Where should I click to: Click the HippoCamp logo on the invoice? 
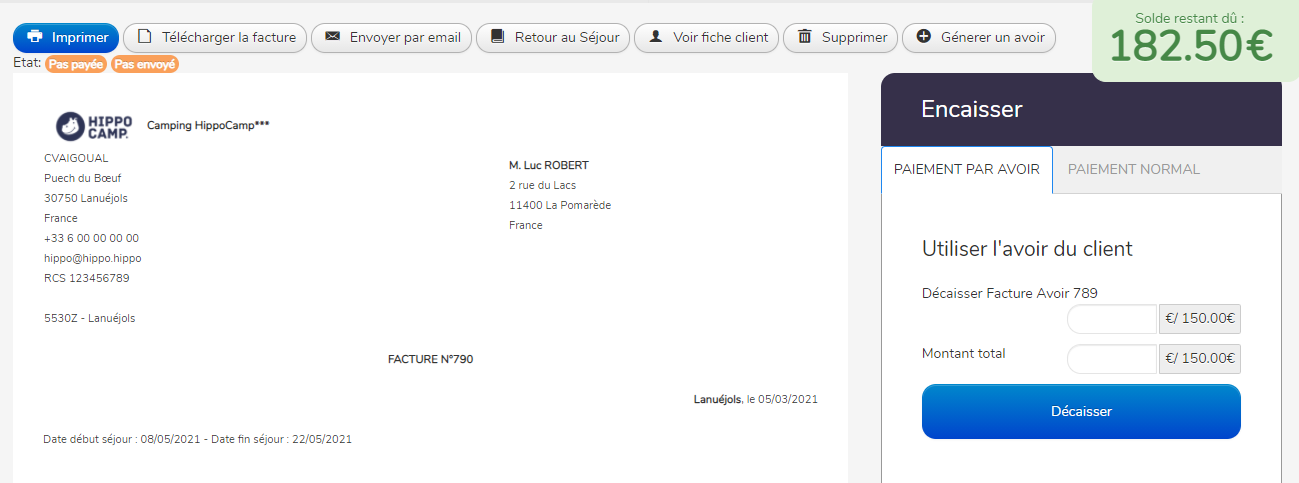(94, 125)
